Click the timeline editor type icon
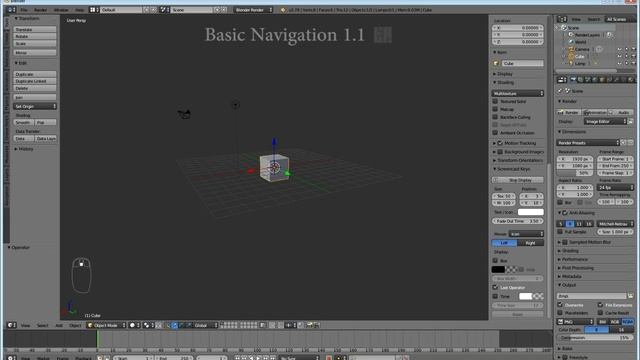The width and height of the screenshot is (640, 360). click(x=10, y=358)
